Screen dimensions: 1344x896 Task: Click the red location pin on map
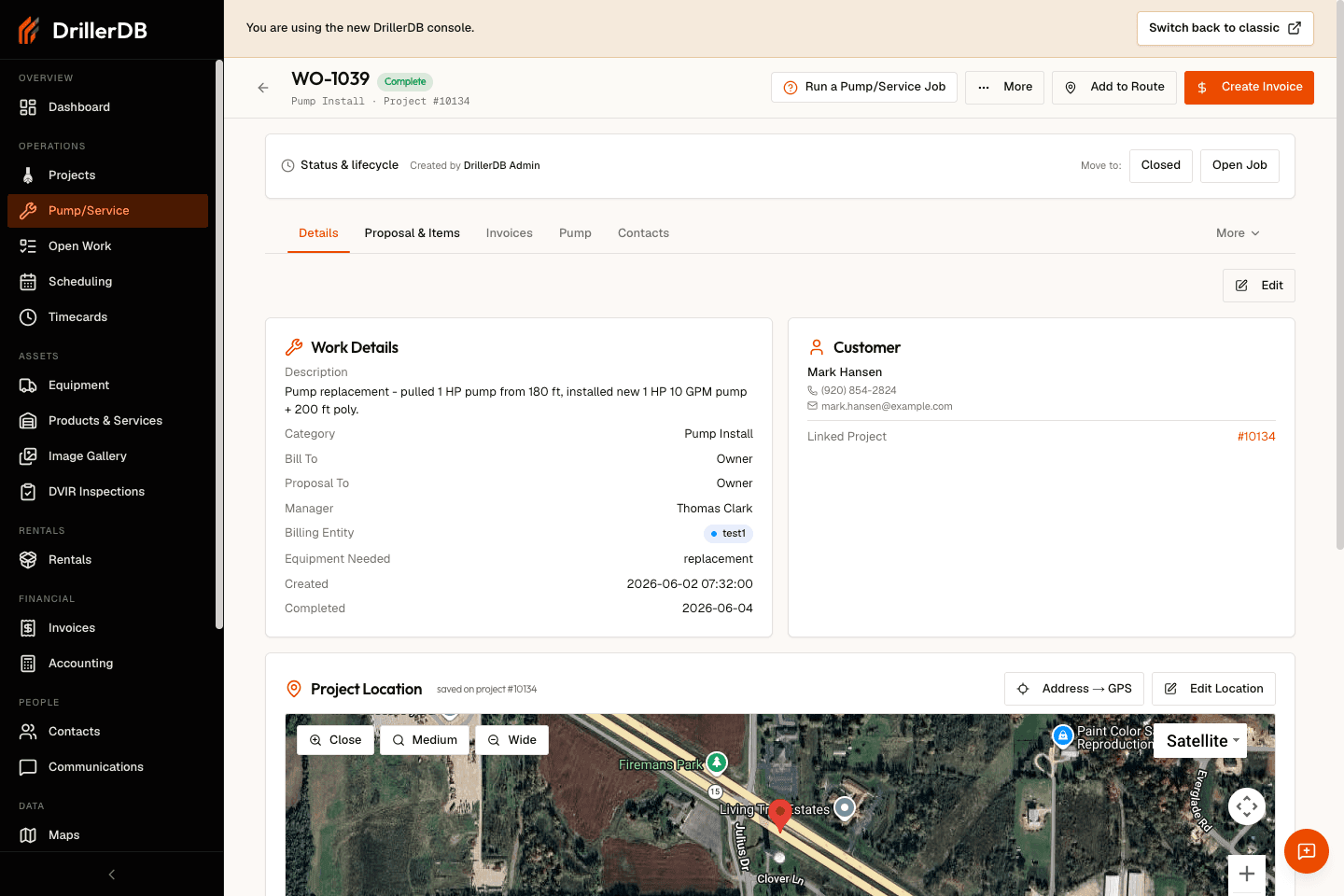(x=780, y=815)
